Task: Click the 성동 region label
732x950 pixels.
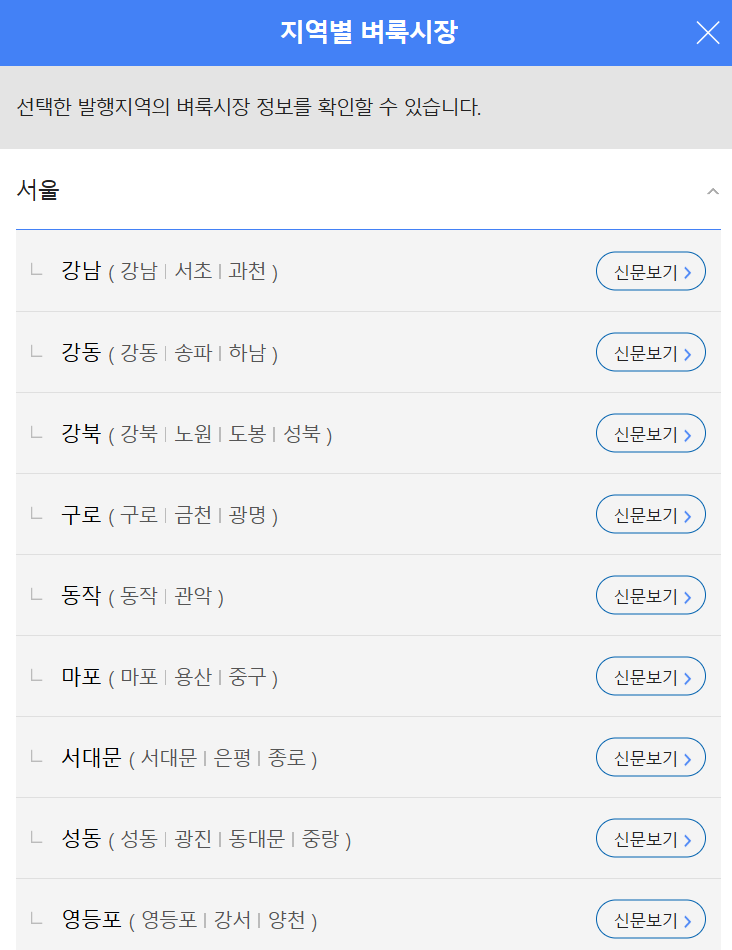Action: point(81,838)
